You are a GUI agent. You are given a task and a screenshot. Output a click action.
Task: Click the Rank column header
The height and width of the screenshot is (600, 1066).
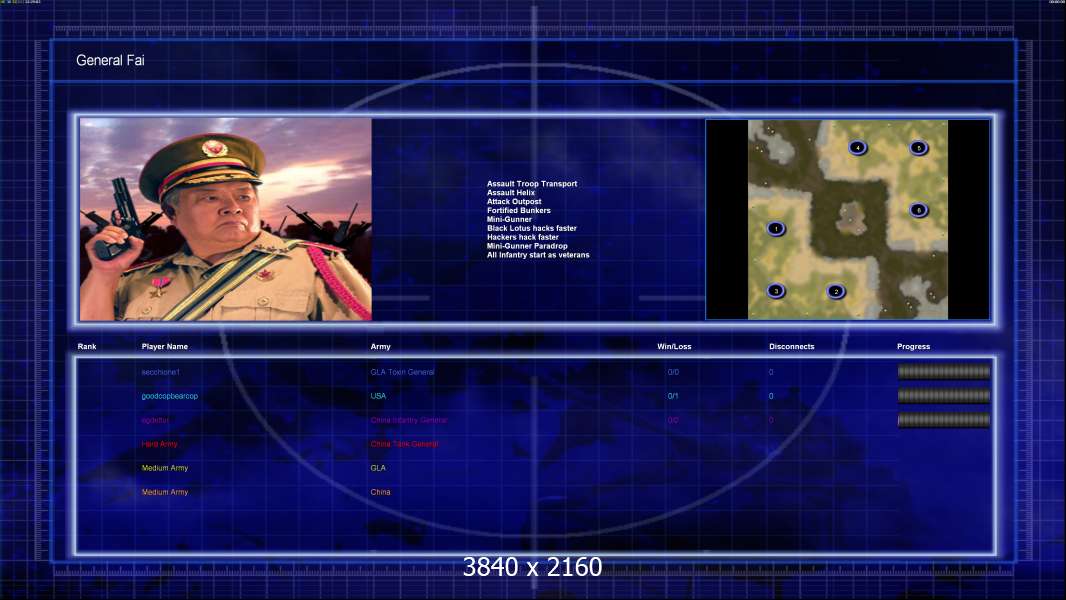[x=87, y=347]
